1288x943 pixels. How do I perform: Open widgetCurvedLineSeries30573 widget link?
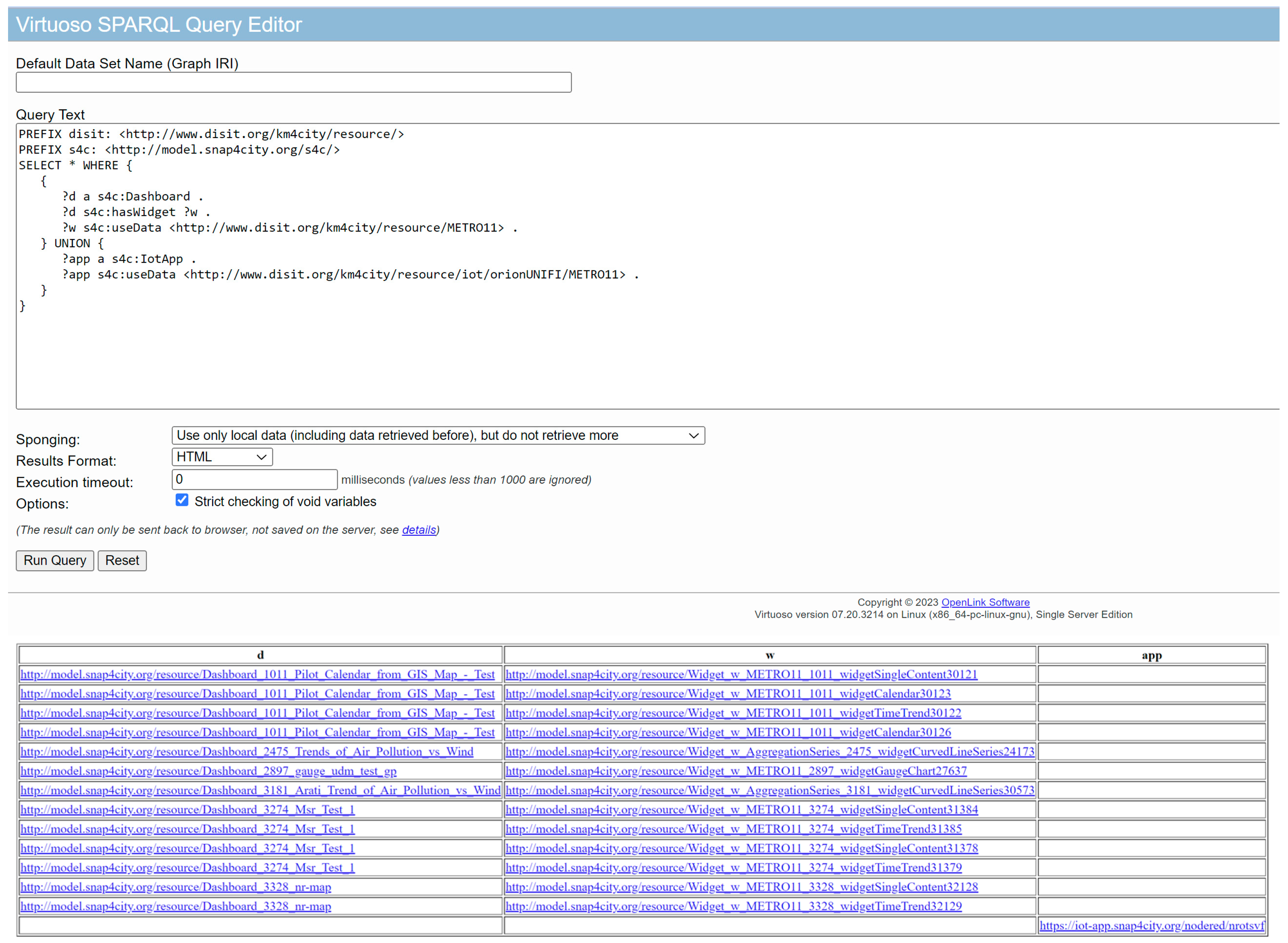tap(769, 790)
